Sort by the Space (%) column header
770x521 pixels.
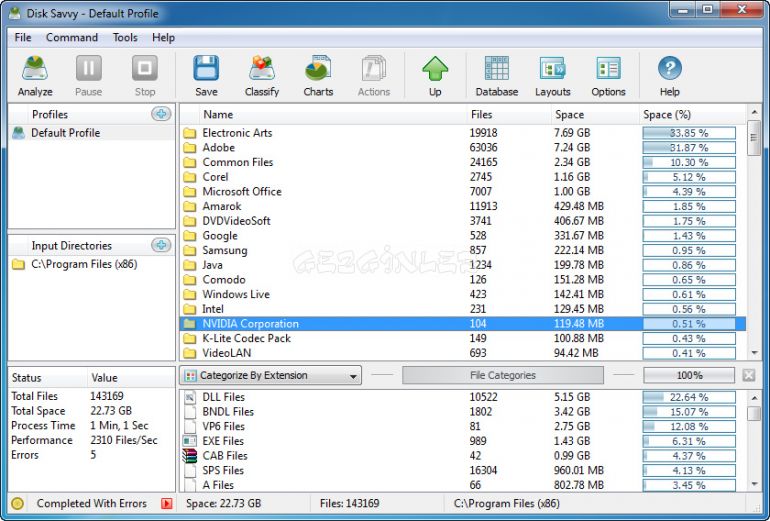click(692, 114)
